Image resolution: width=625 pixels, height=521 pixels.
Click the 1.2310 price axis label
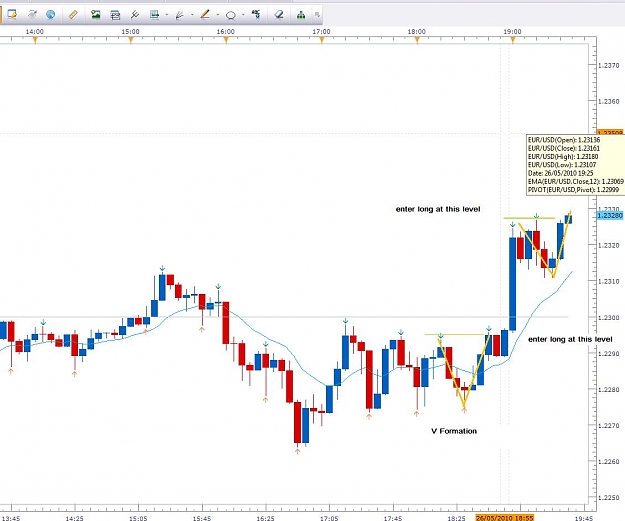click(609, 281)
